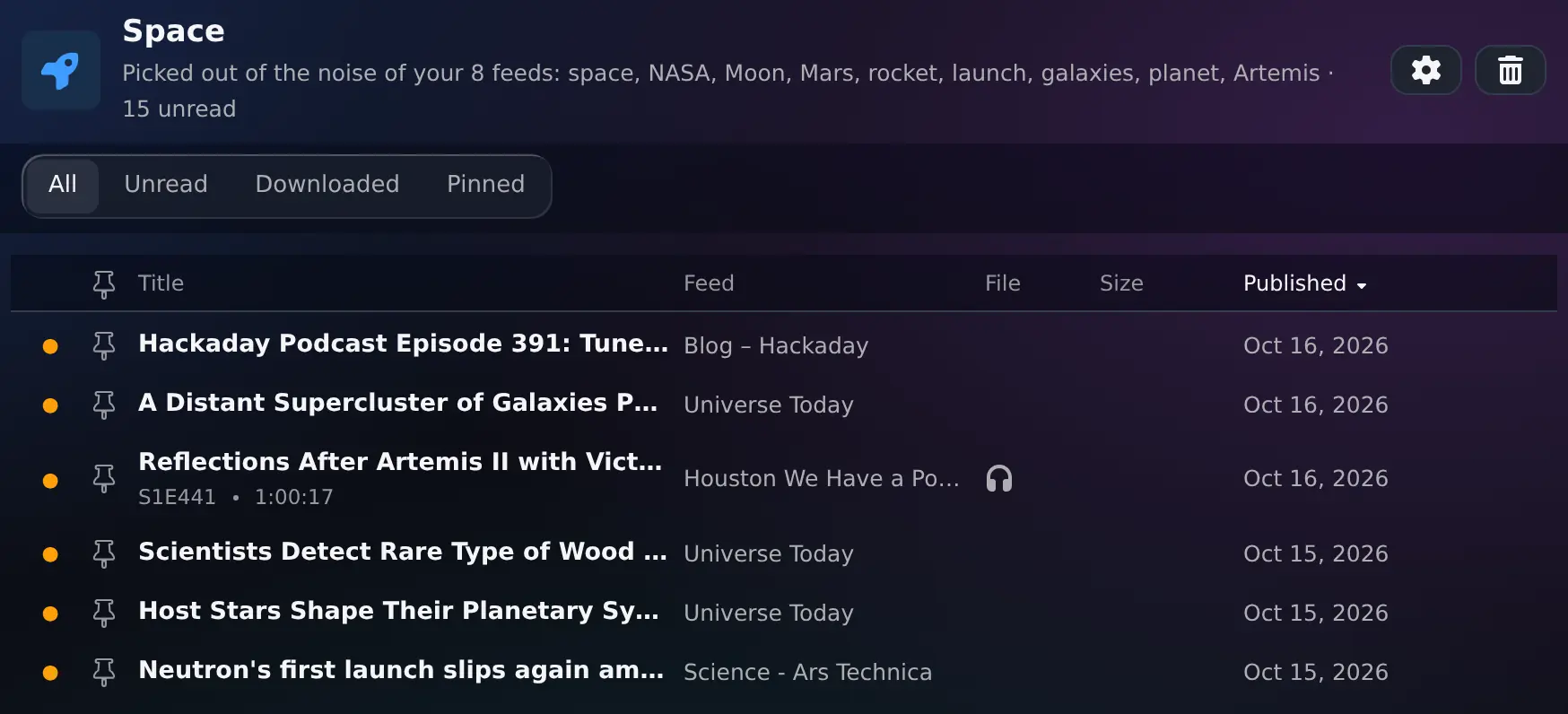Open Space filter settings gear
This screenshot has width=1568, height=714.
click(x=1425, y=70)
